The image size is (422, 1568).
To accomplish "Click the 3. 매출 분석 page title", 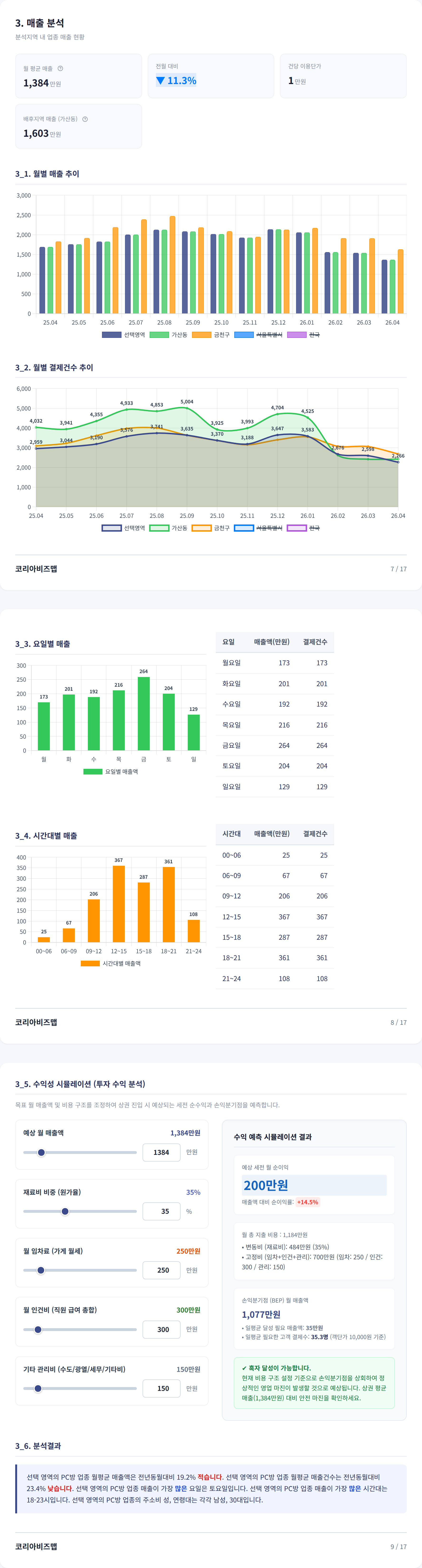I will (x=40, y=23).
